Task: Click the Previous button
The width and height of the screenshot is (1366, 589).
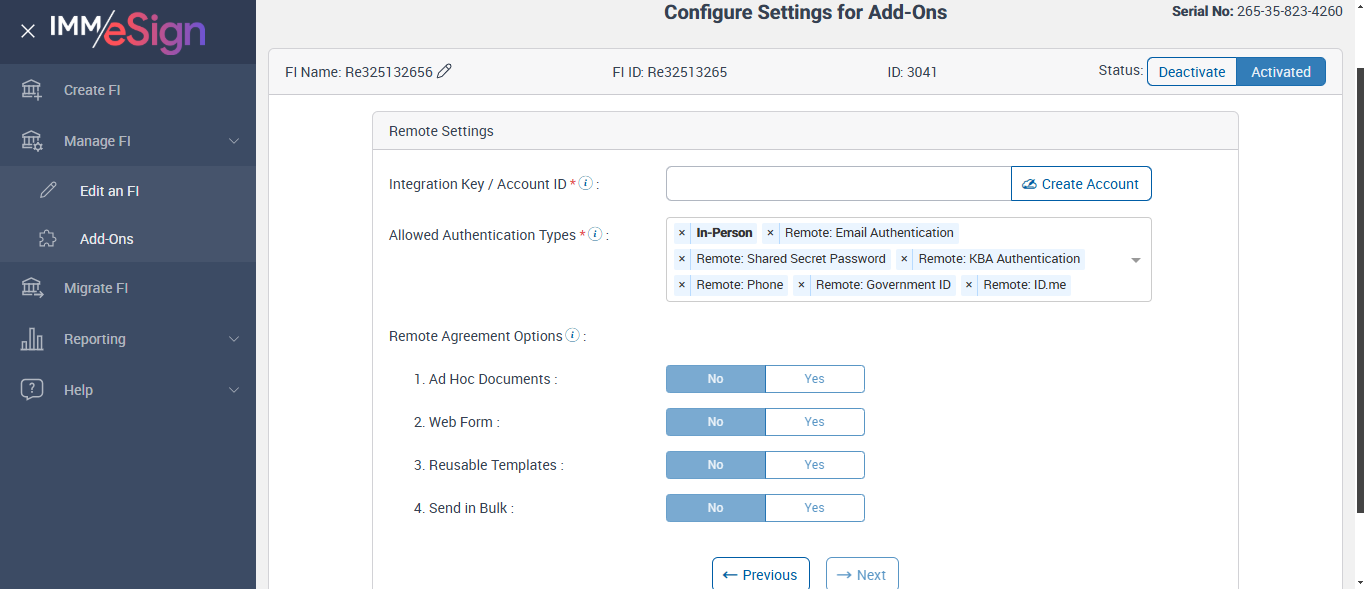Action: 760,574
